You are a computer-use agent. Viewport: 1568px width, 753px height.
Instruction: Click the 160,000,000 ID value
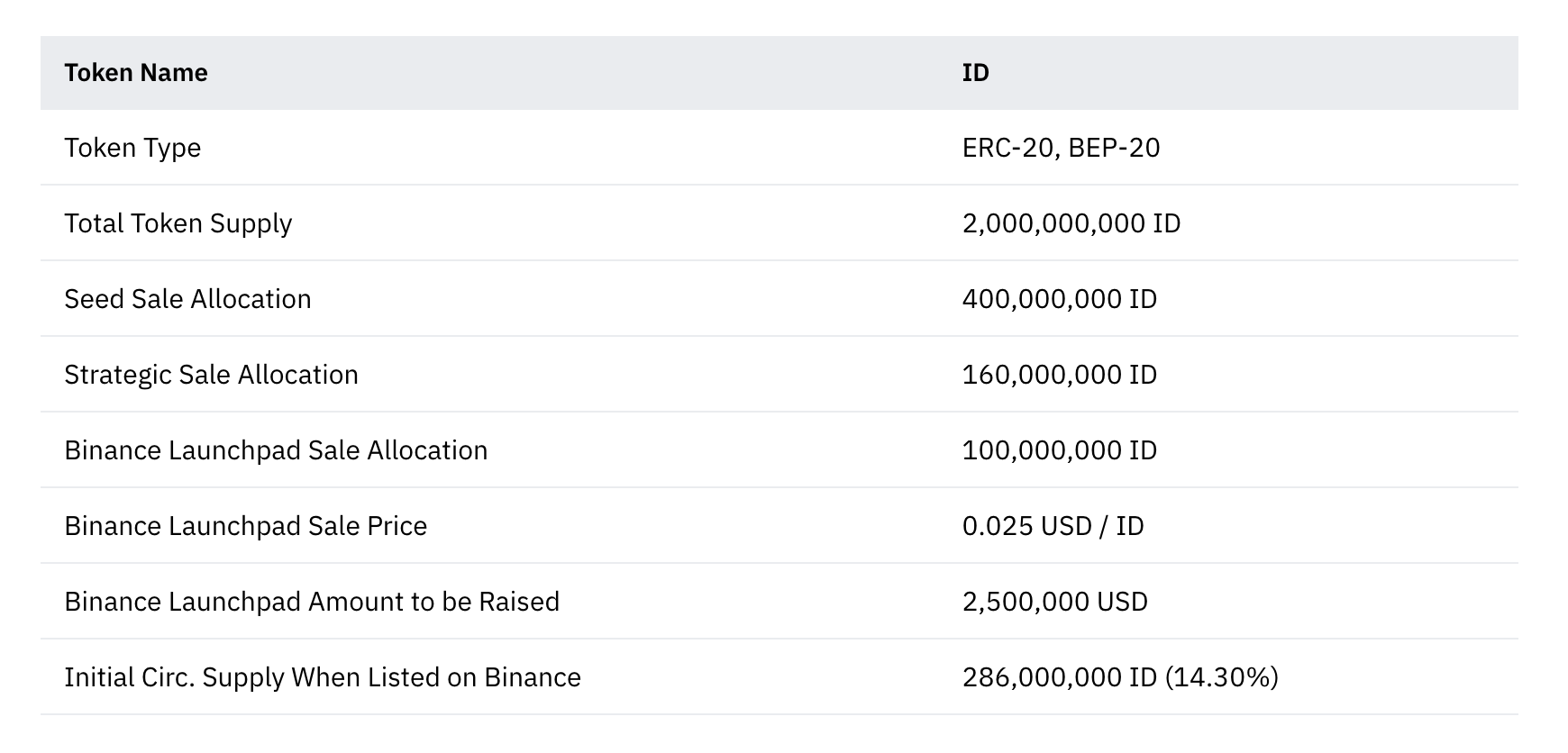[x=1059, y=375]
